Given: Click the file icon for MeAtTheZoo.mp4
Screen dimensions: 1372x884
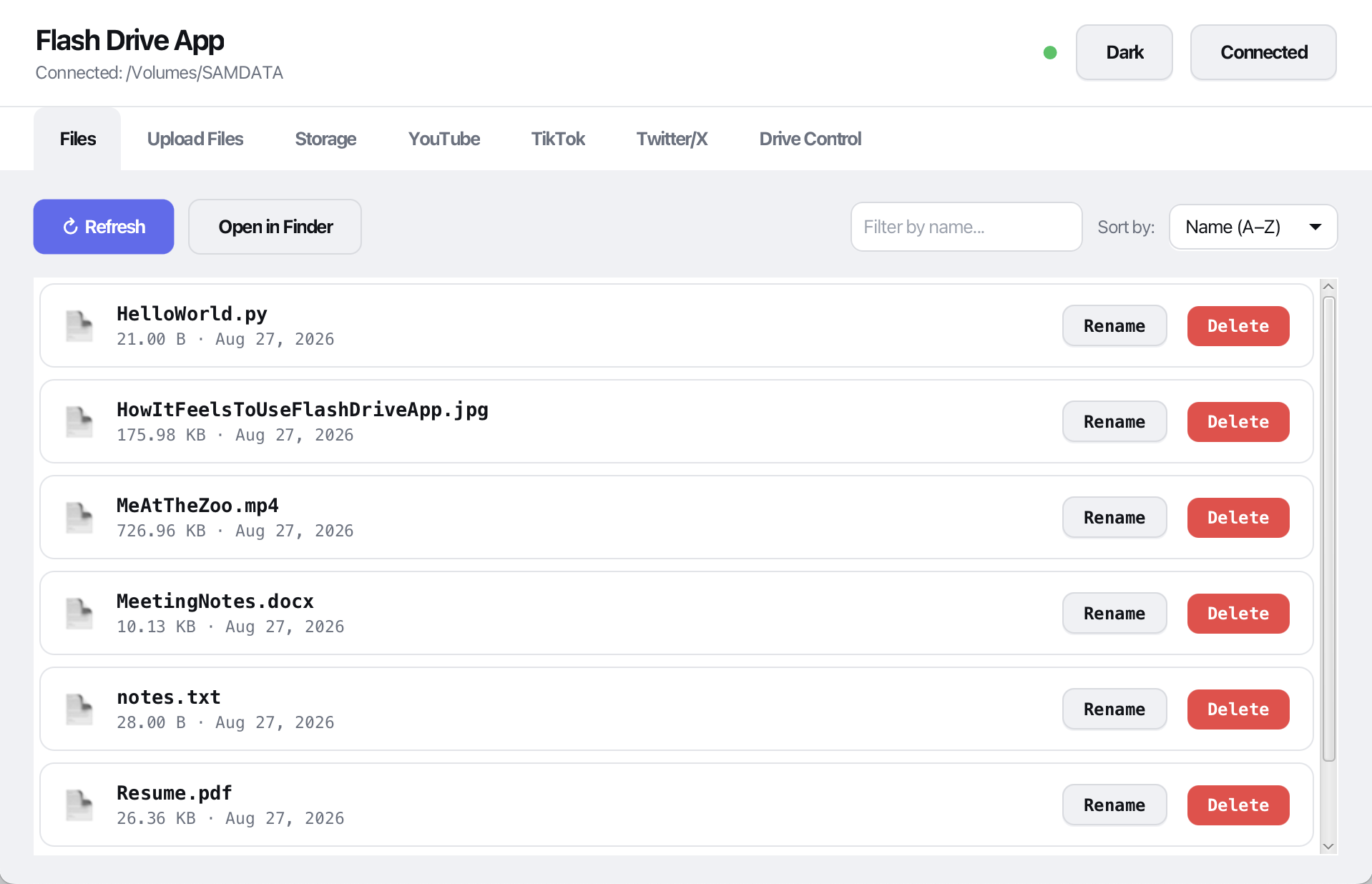Looking at the screenshot, I should tap(79, 518).
